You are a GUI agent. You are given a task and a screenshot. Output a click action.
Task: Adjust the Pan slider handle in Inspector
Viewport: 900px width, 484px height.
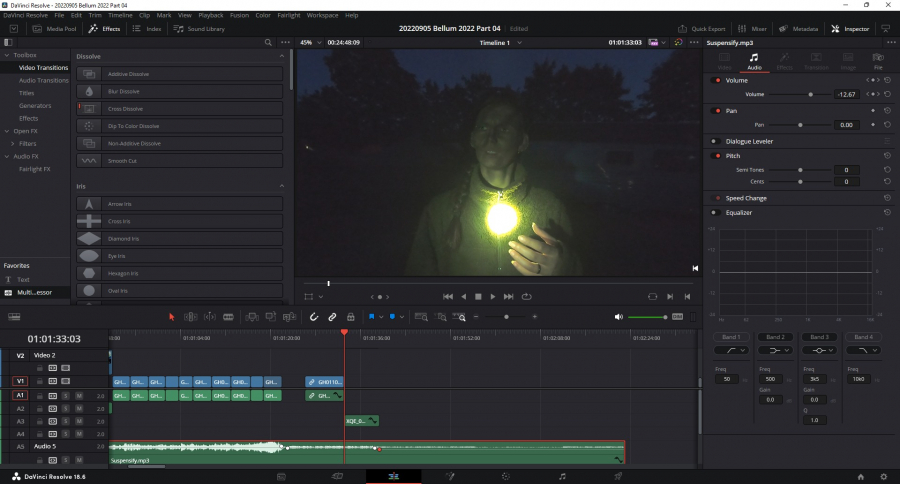[800, 125]
